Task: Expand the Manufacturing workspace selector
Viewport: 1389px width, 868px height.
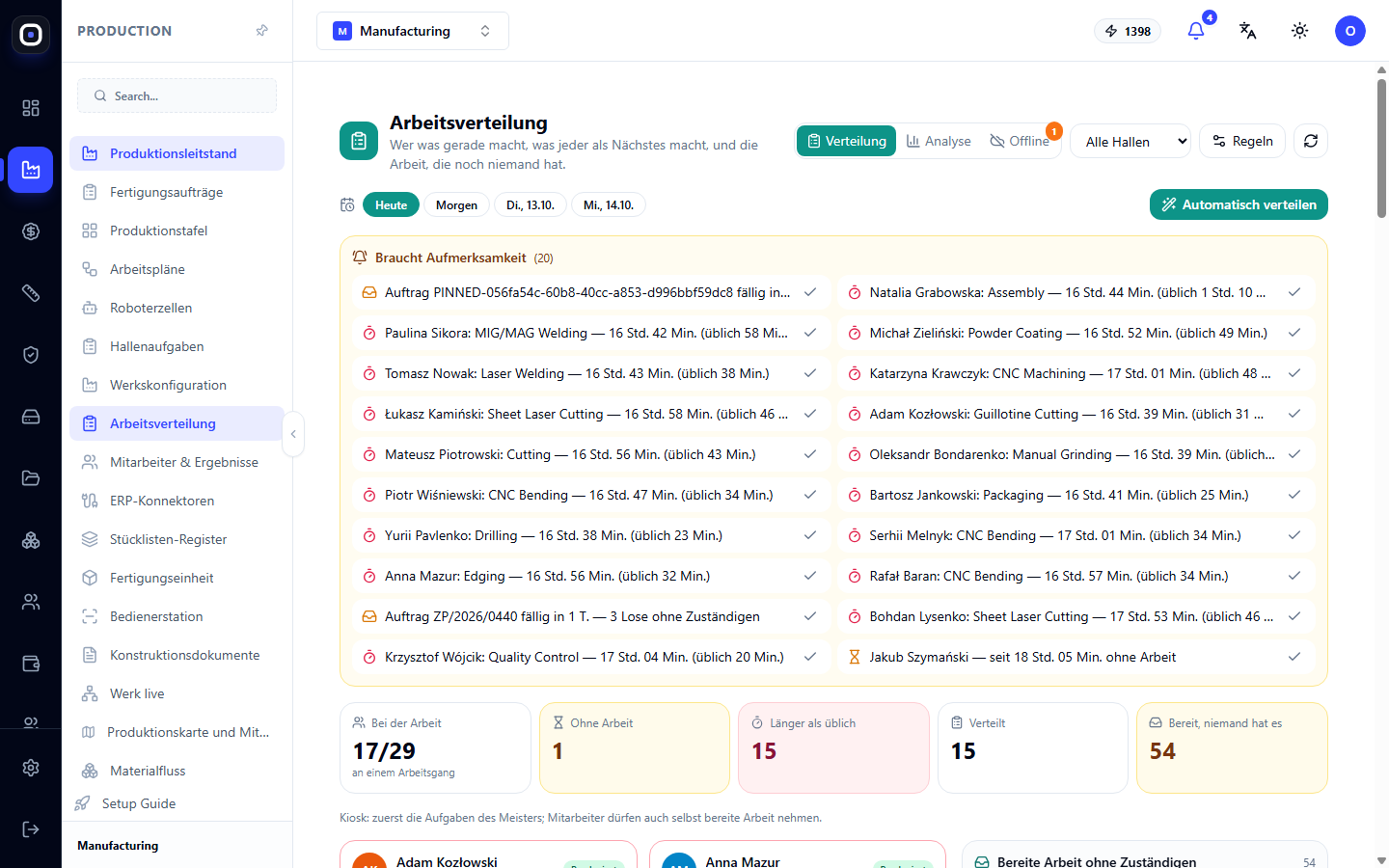Action: [x=413, y=31]
